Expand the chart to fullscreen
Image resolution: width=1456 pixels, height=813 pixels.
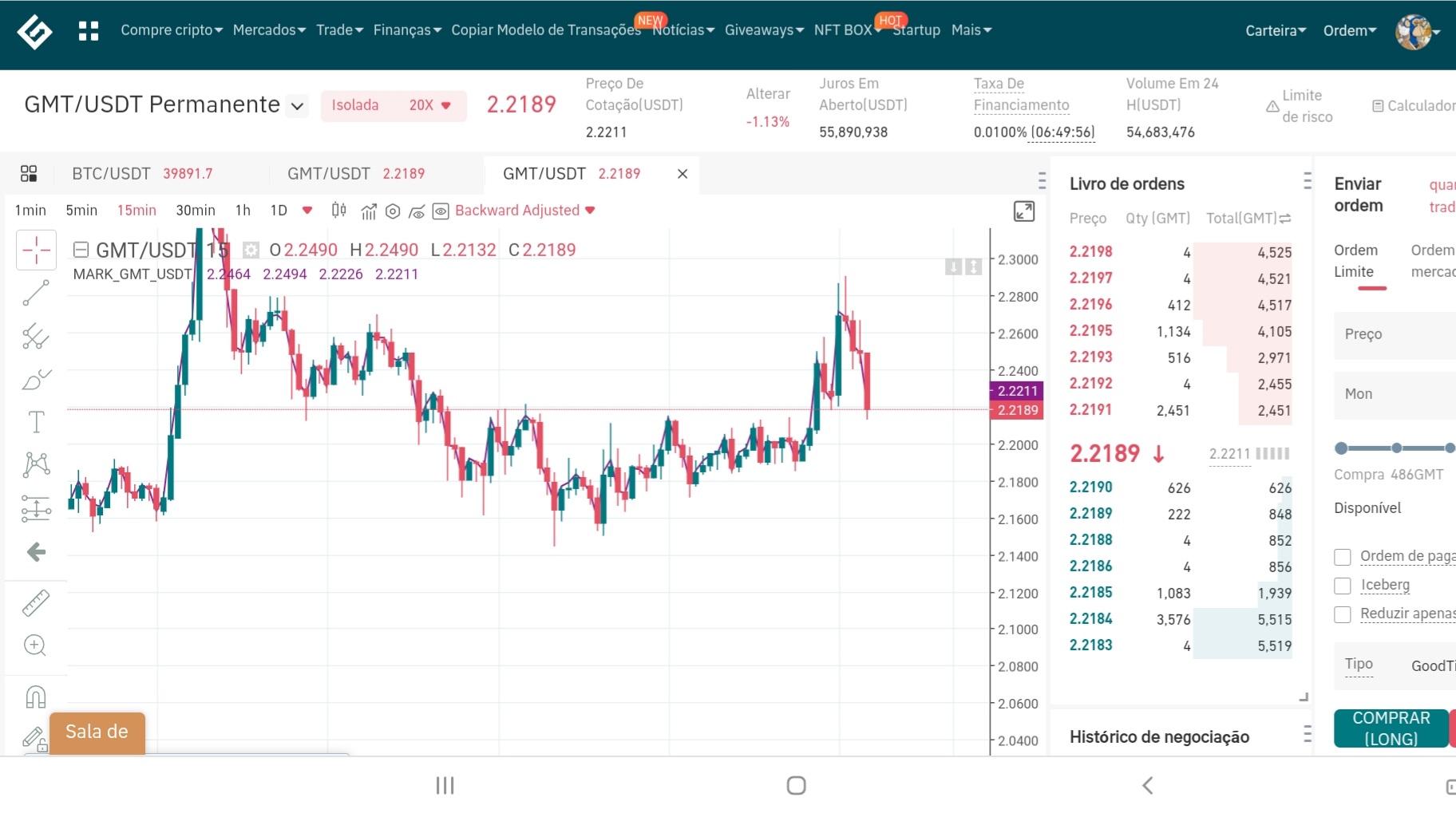1023,211
